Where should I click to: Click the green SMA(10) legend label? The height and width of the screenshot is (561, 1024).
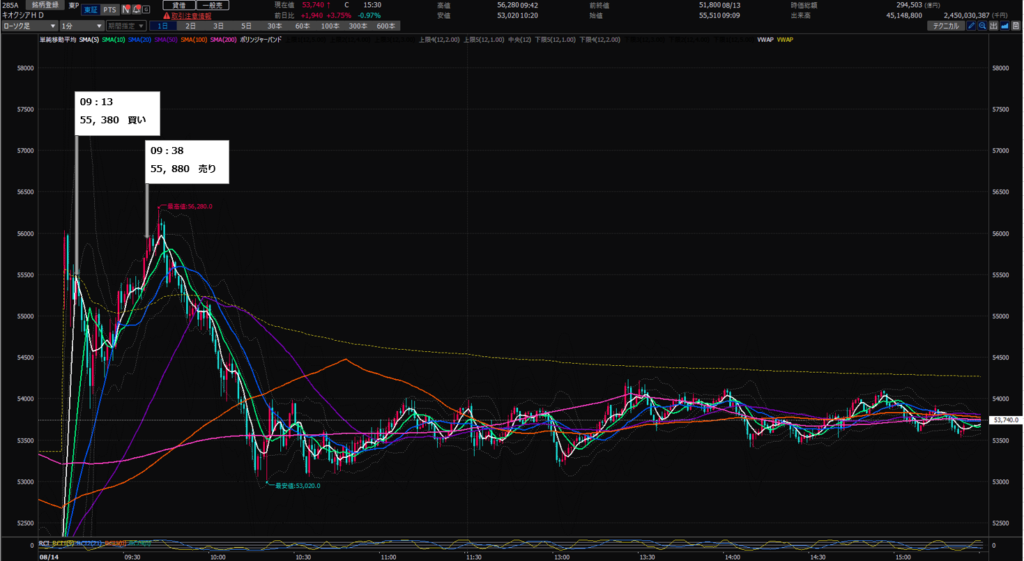pos(114,40)
